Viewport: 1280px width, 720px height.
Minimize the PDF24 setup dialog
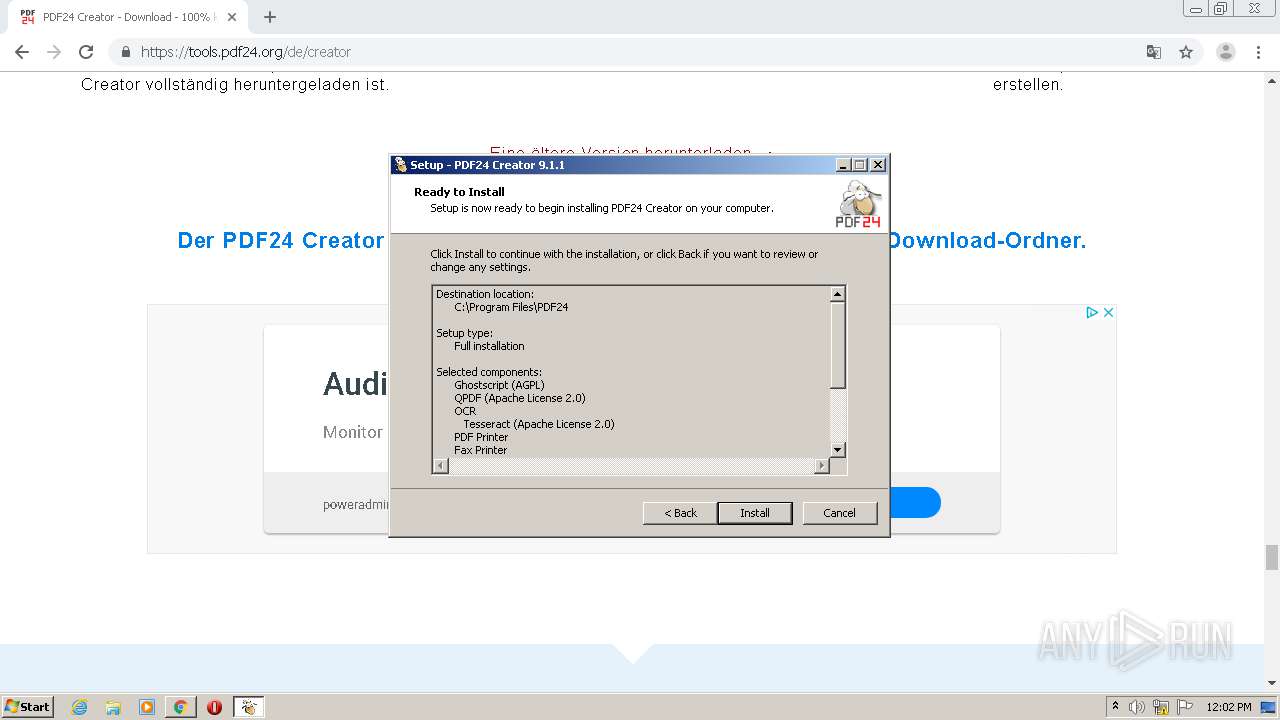coord(843,165)
